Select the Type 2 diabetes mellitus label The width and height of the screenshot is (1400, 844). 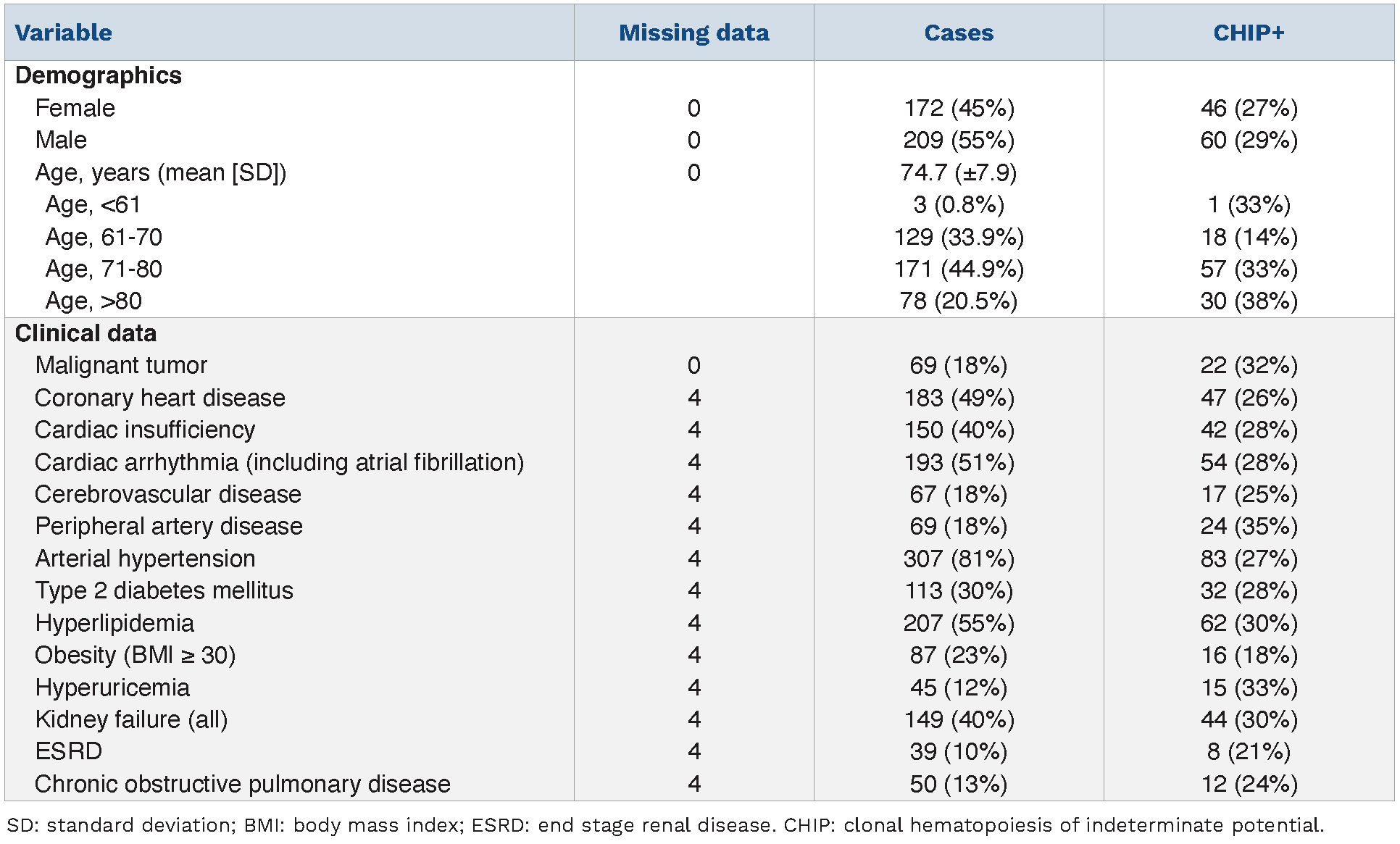(164, 590)
